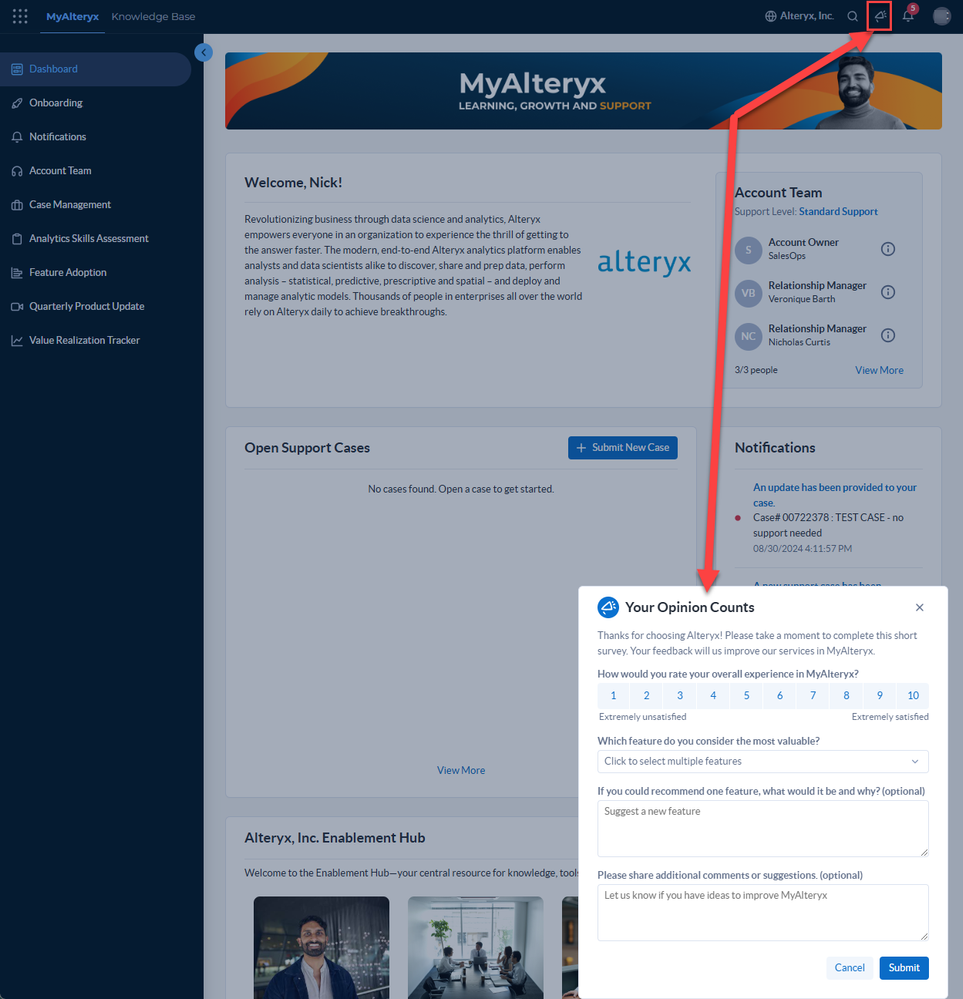Cancel the survey
The image size is (963, 999).
click(x=850, y=968)
